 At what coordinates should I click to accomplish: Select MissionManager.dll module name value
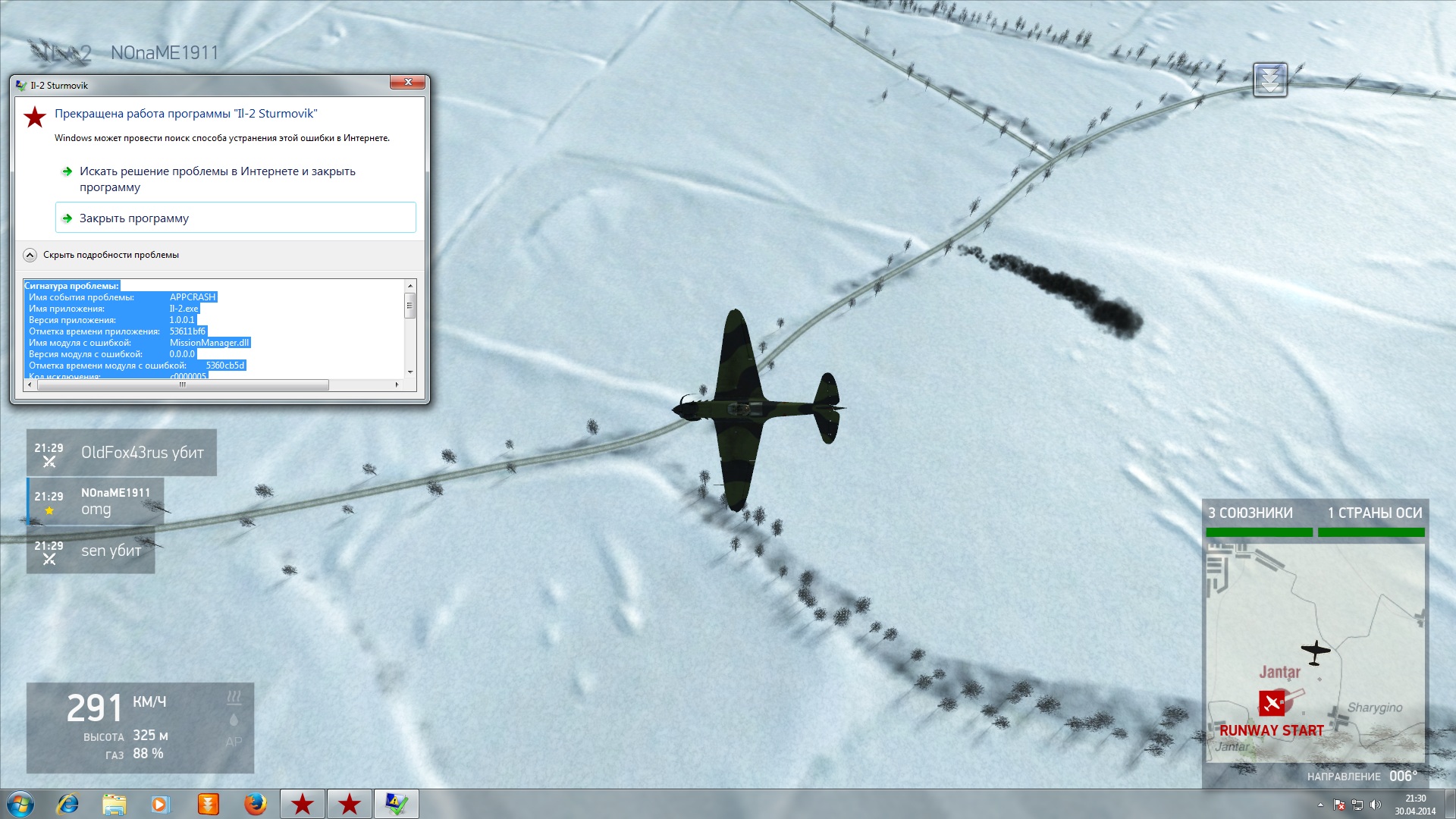[209, 343]
